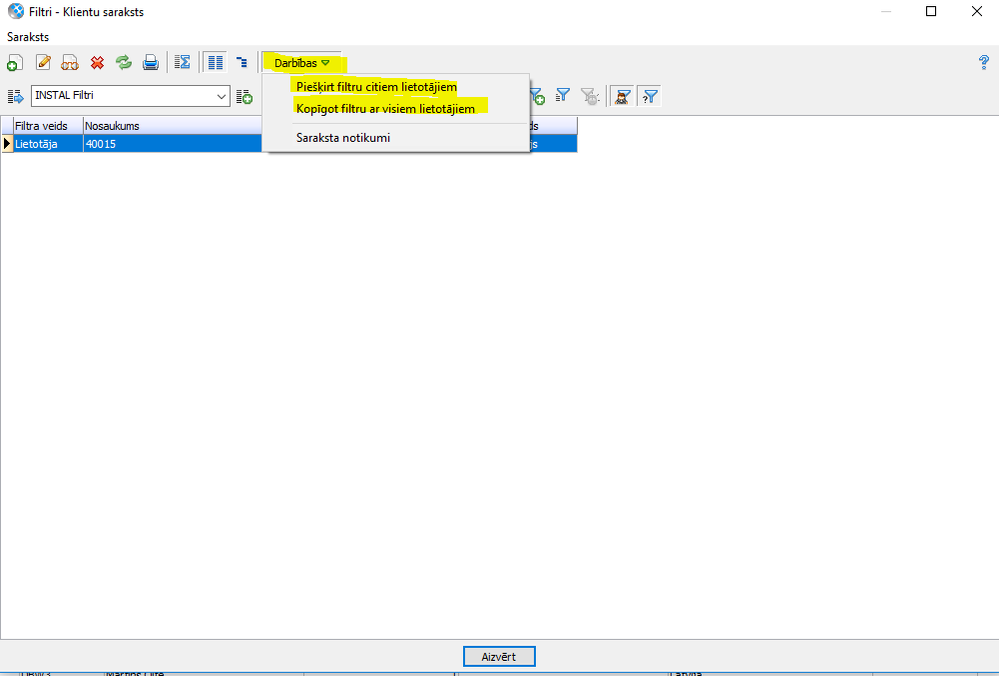The width and height of the screenshot is (999, 676).
Task: Click the Aizvērt button
Action: click(499, 656)
